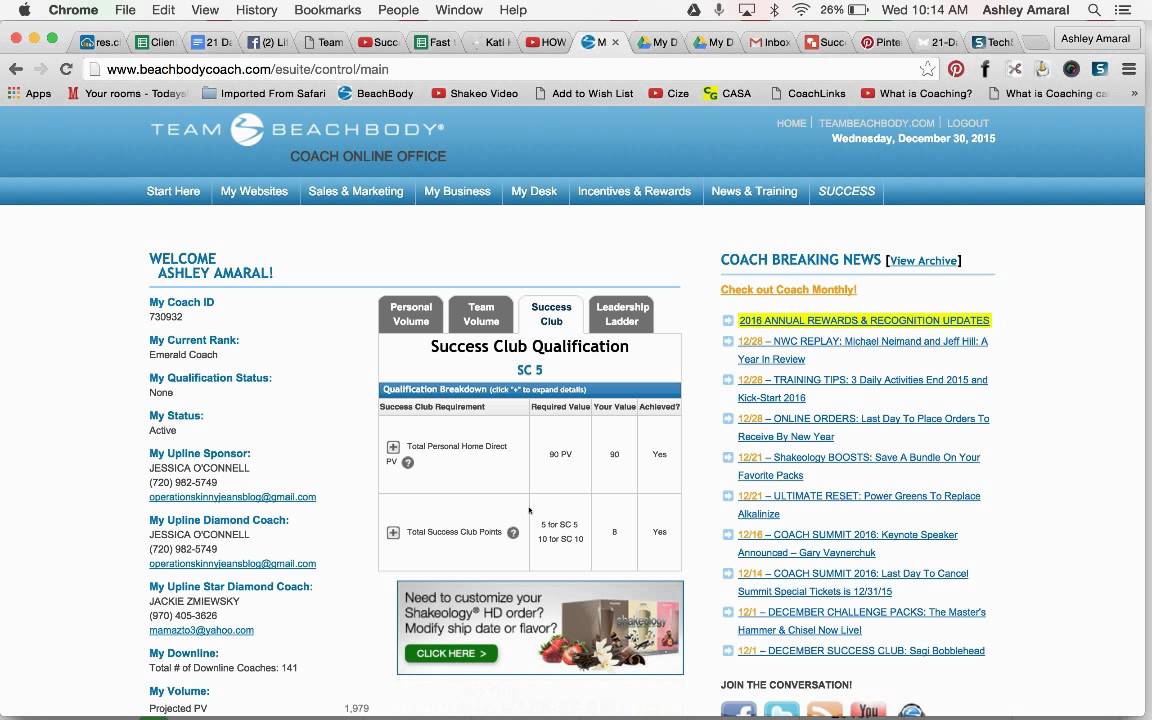Open the Shakeo Video bookmark
Viewport: 1152px width, 720px height.
pyautogui.click(x=475, y=93)
